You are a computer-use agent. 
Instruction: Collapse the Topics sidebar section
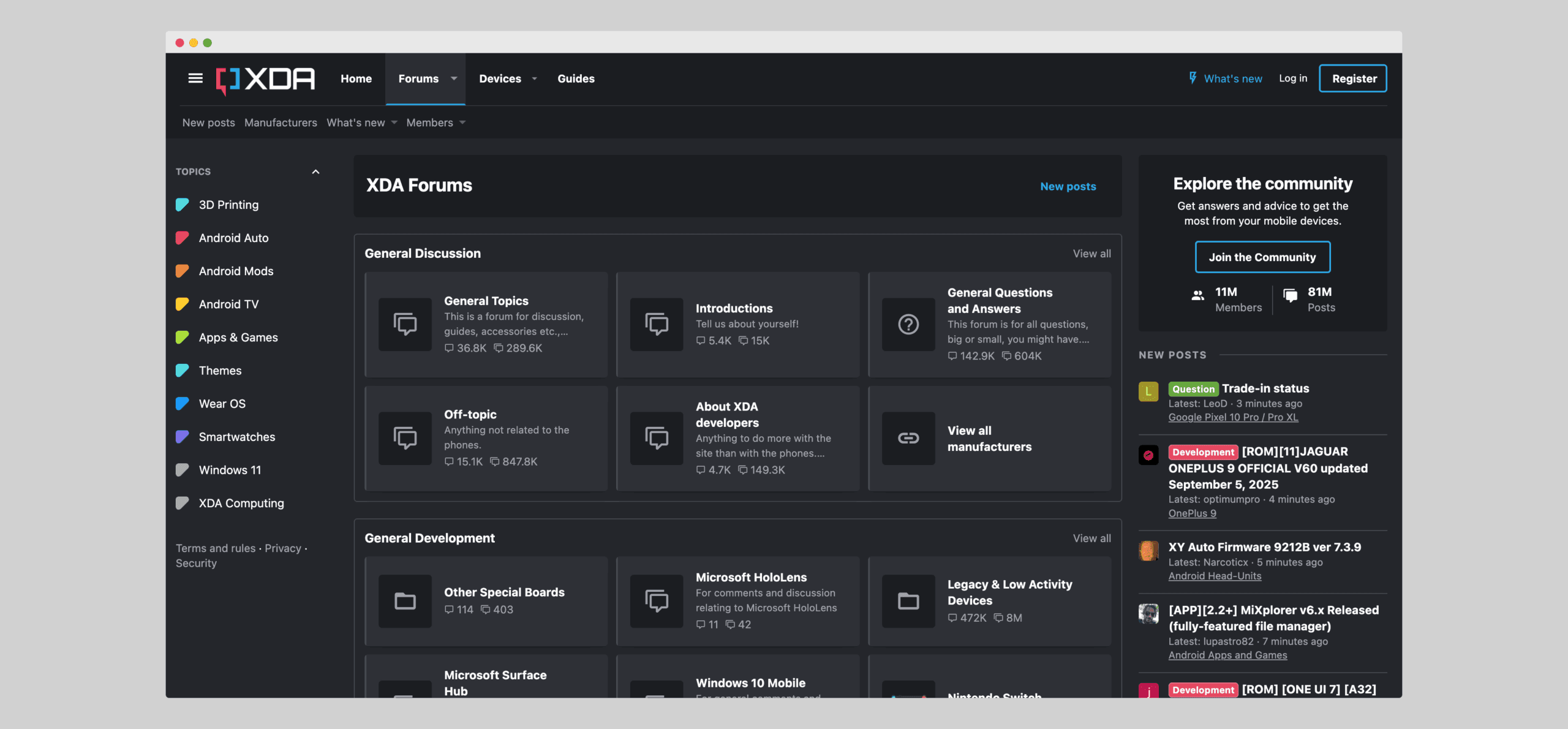(x=315, y=172)
